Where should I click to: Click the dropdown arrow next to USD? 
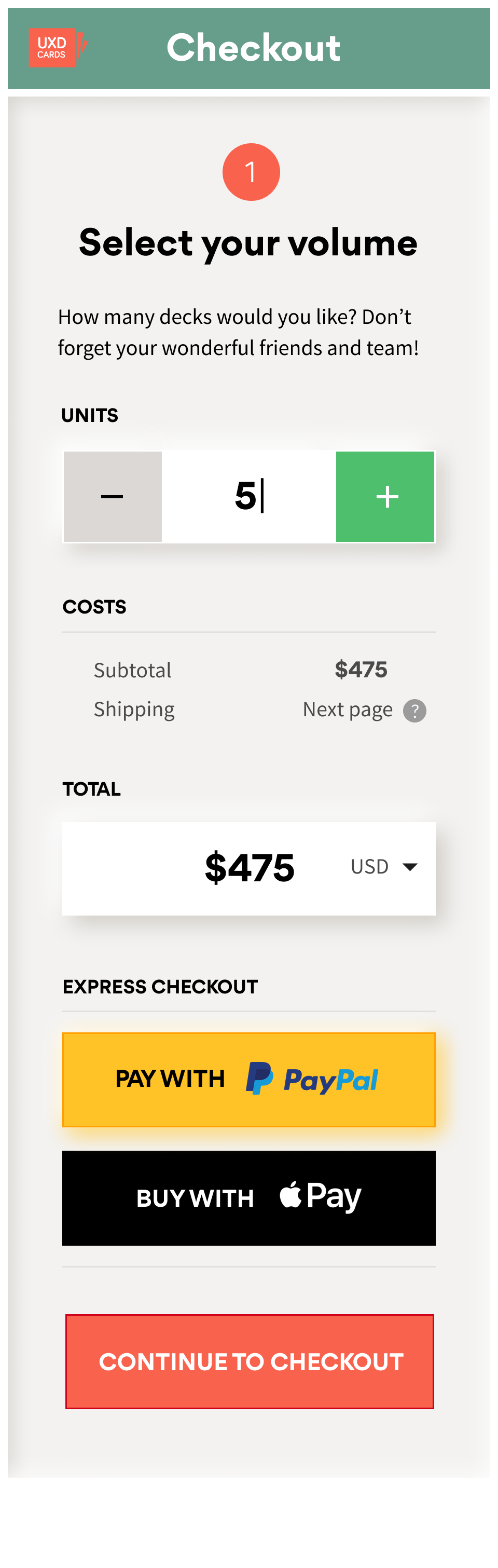click(x=410, y=867)
